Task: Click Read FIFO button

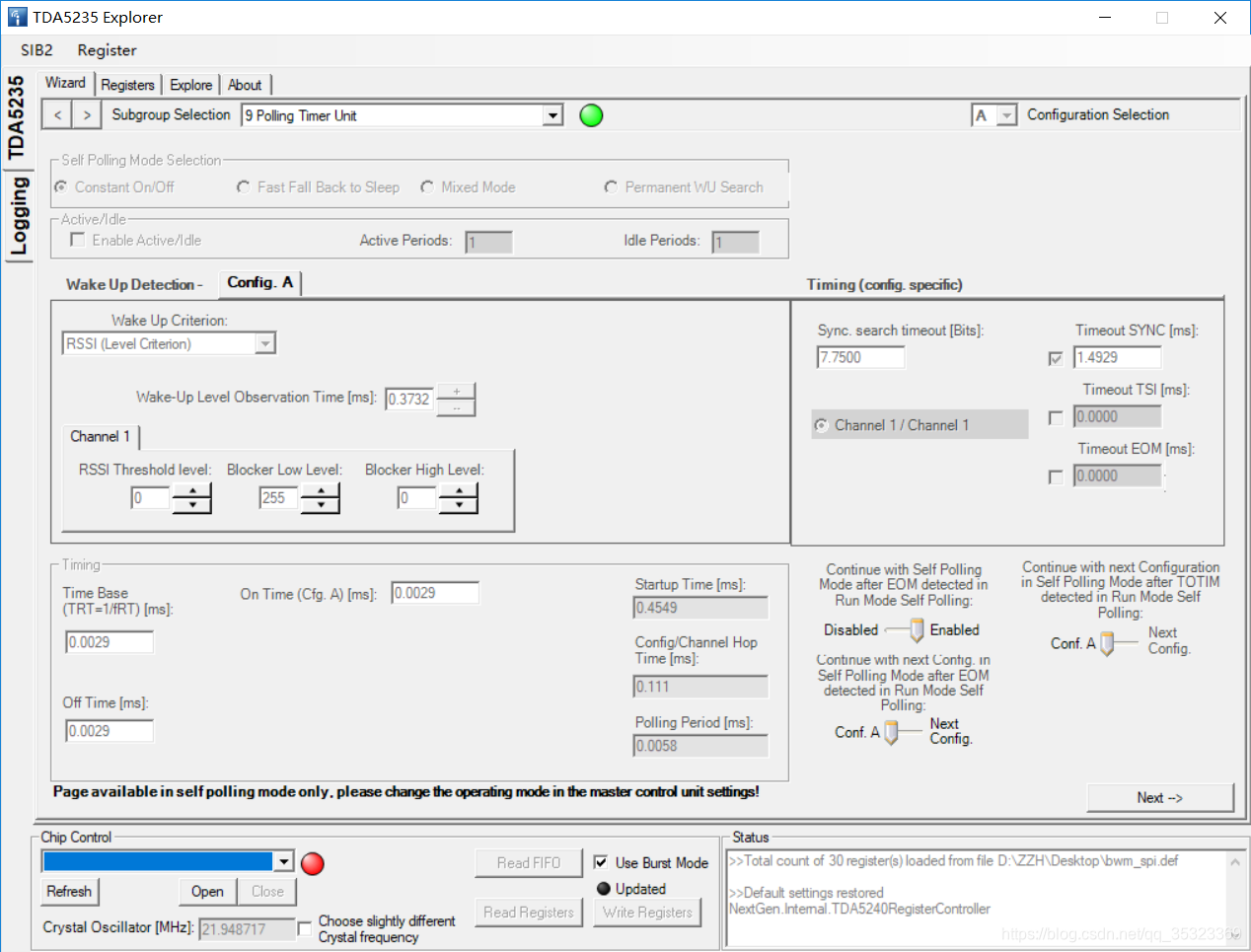Action: coord(529,862)
